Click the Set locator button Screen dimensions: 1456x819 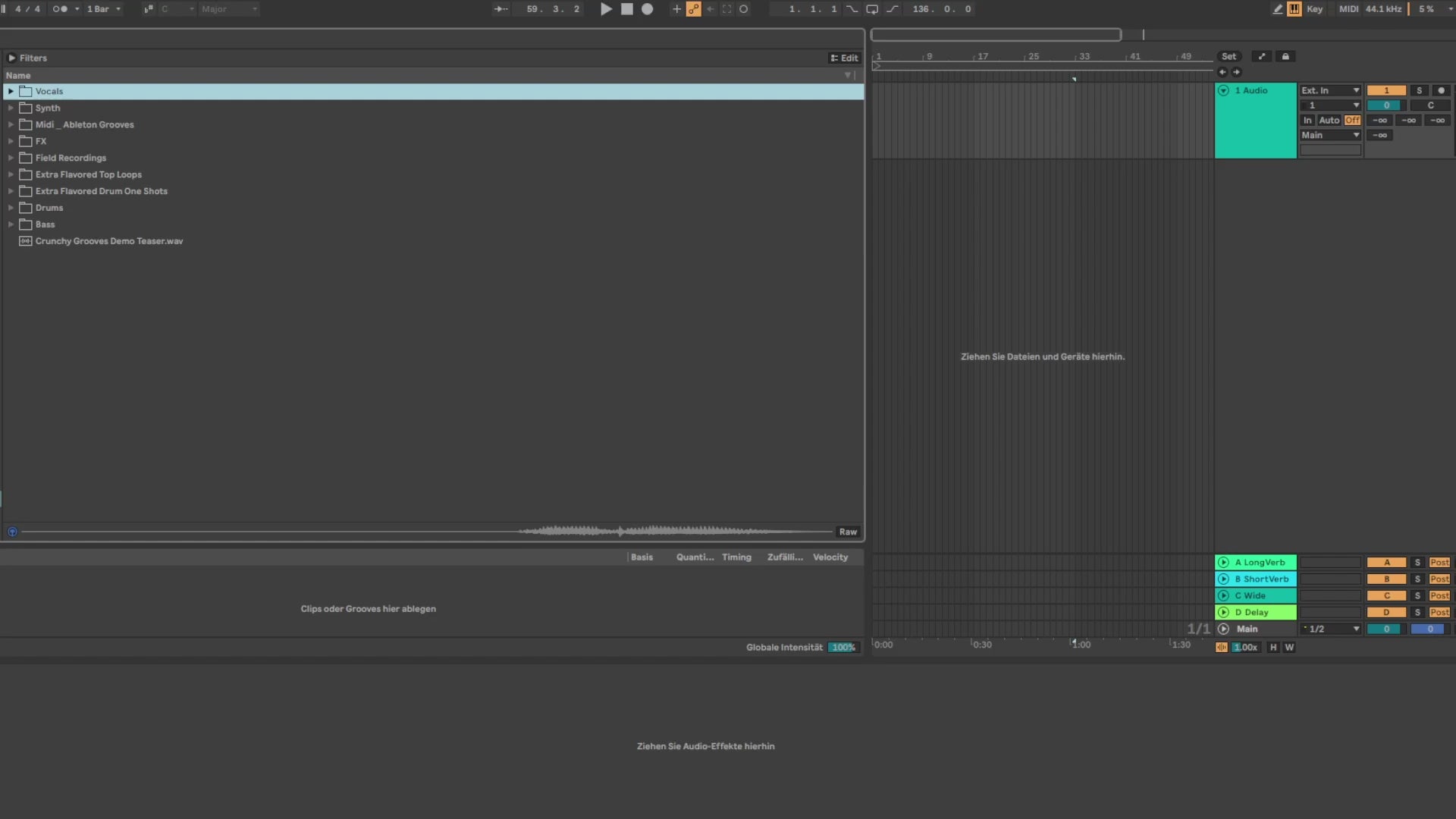click(1228, 57)
